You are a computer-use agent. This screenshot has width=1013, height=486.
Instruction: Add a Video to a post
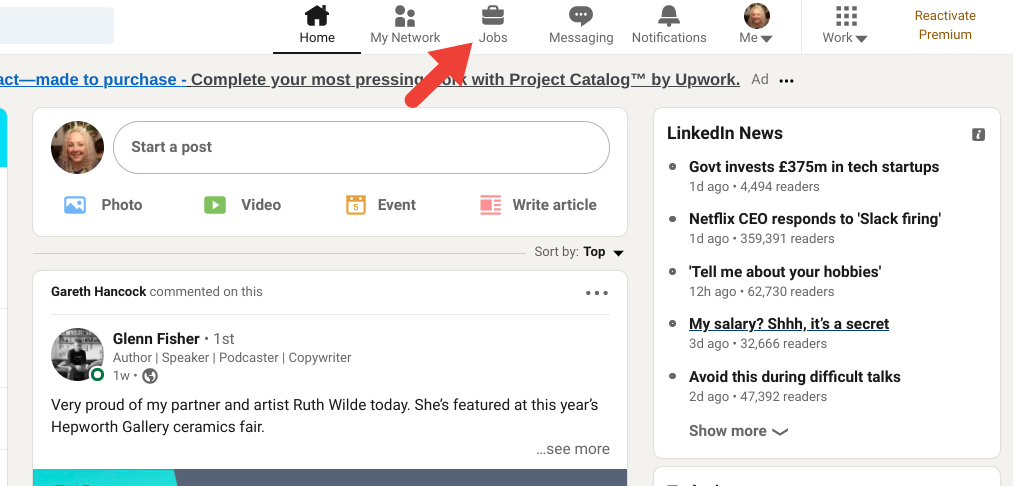242,205
